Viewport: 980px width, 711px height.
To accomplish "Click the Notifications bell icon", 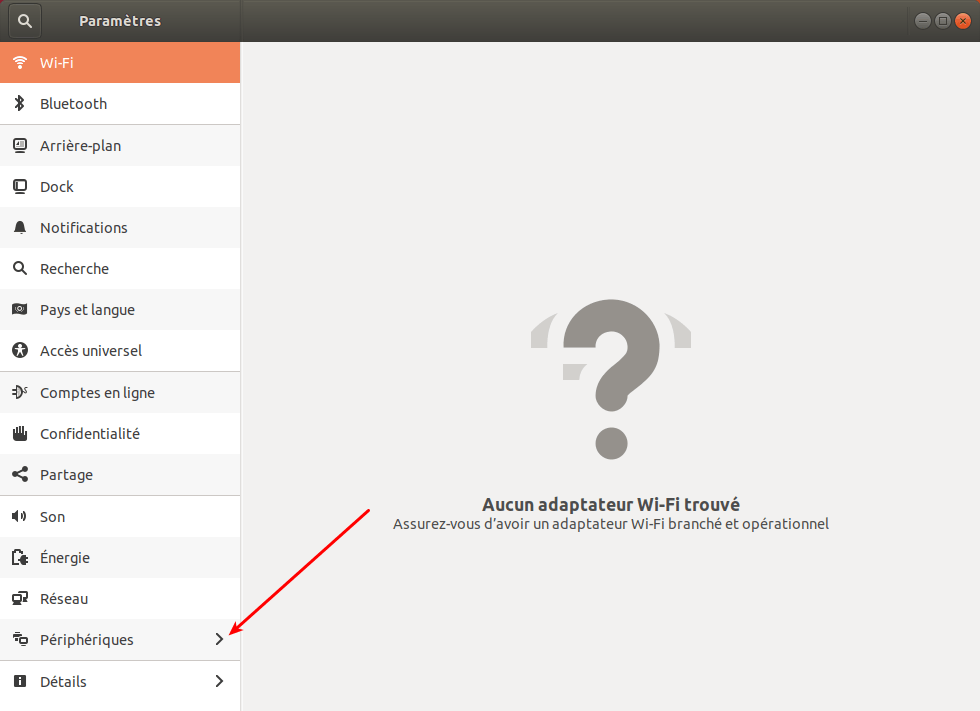I will click(x=19, y=228).
